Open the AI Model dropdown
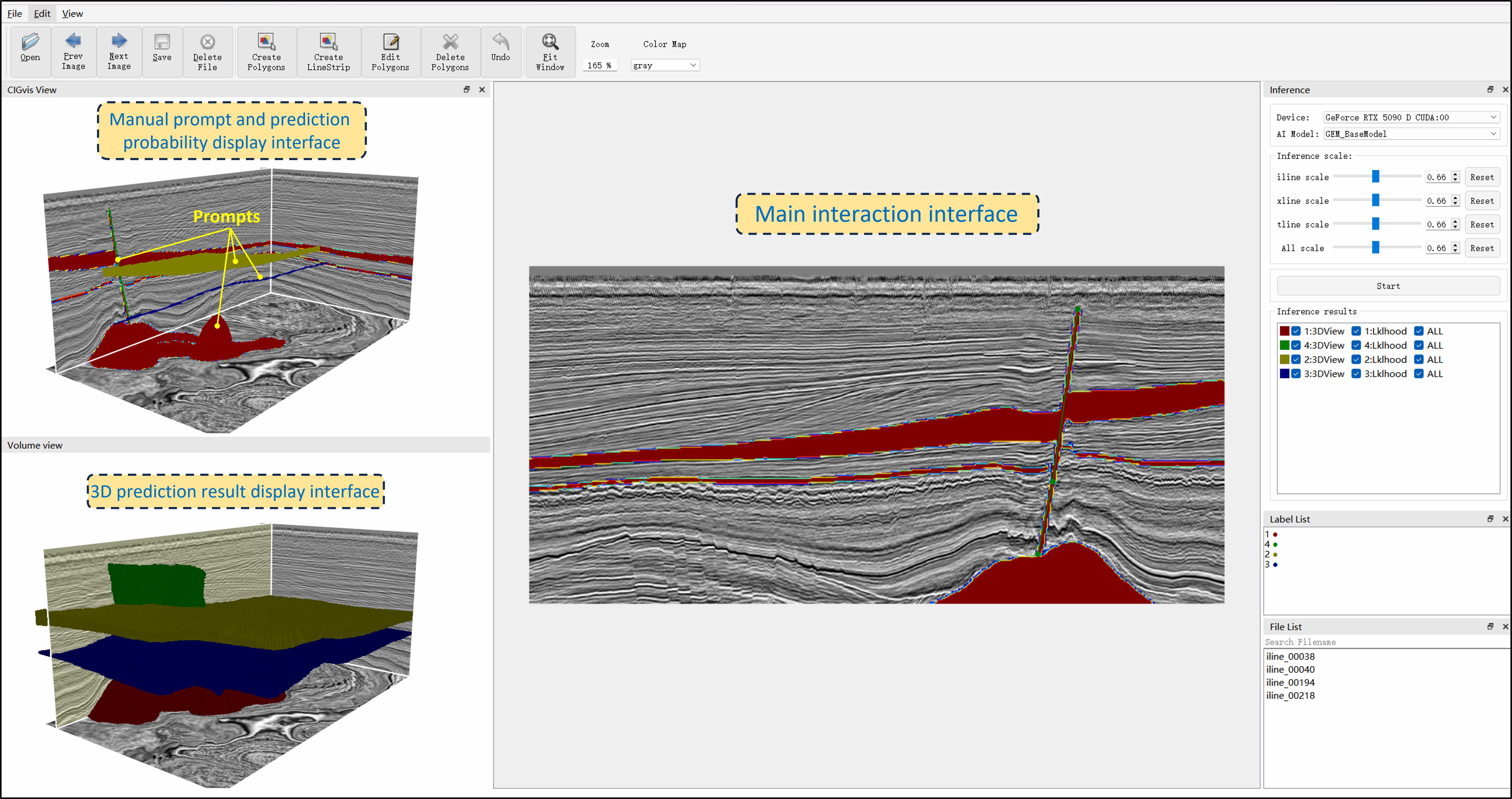The image size is (1512, 799). (x=1411, y=134)
